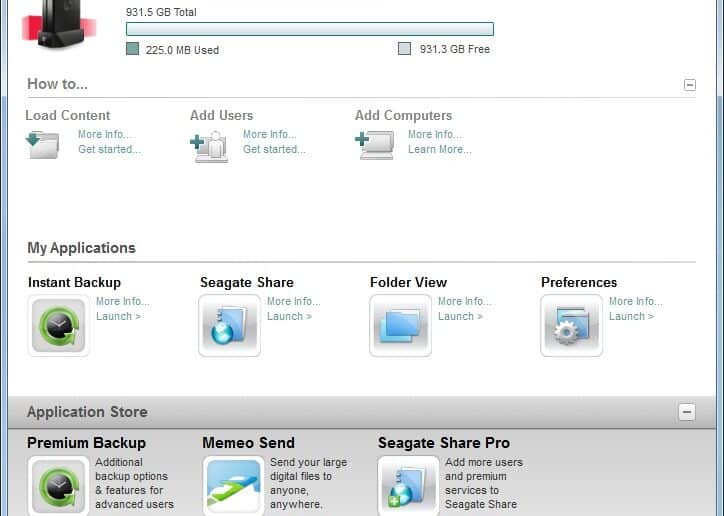Open More Info for Load Content
This screenshot has width=724, height=516.
click(x=104, y=134)
